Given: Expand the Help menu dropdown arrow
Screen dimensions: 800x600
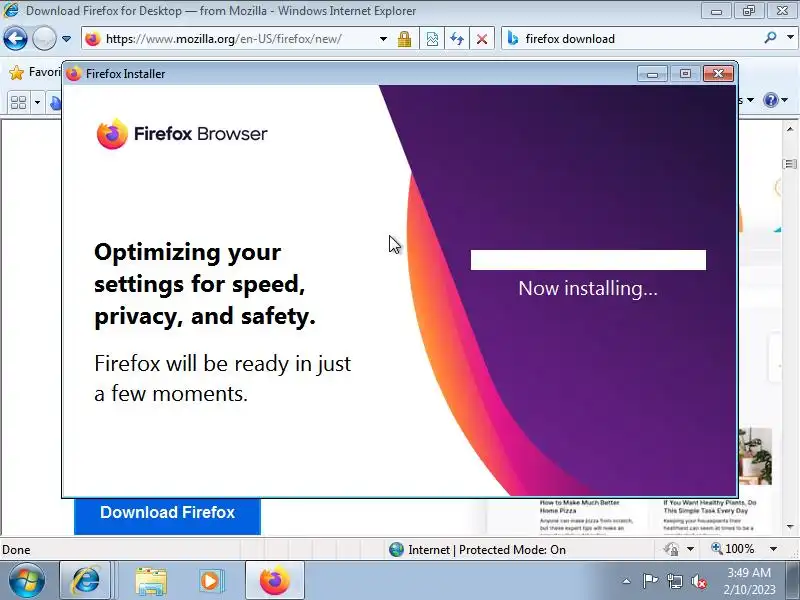Looking at the screenshot, I should (785, 100).
